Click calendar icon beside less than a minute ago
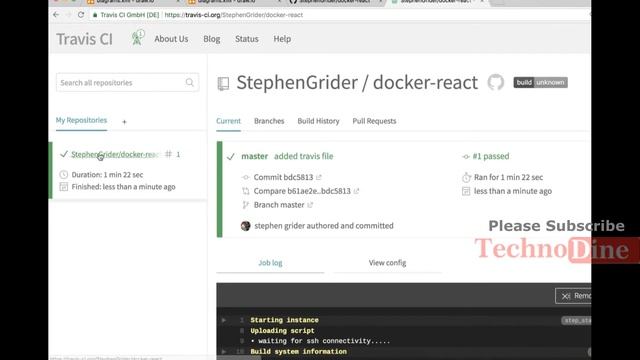Screen dimensions: 640x360 pos(466,191)
